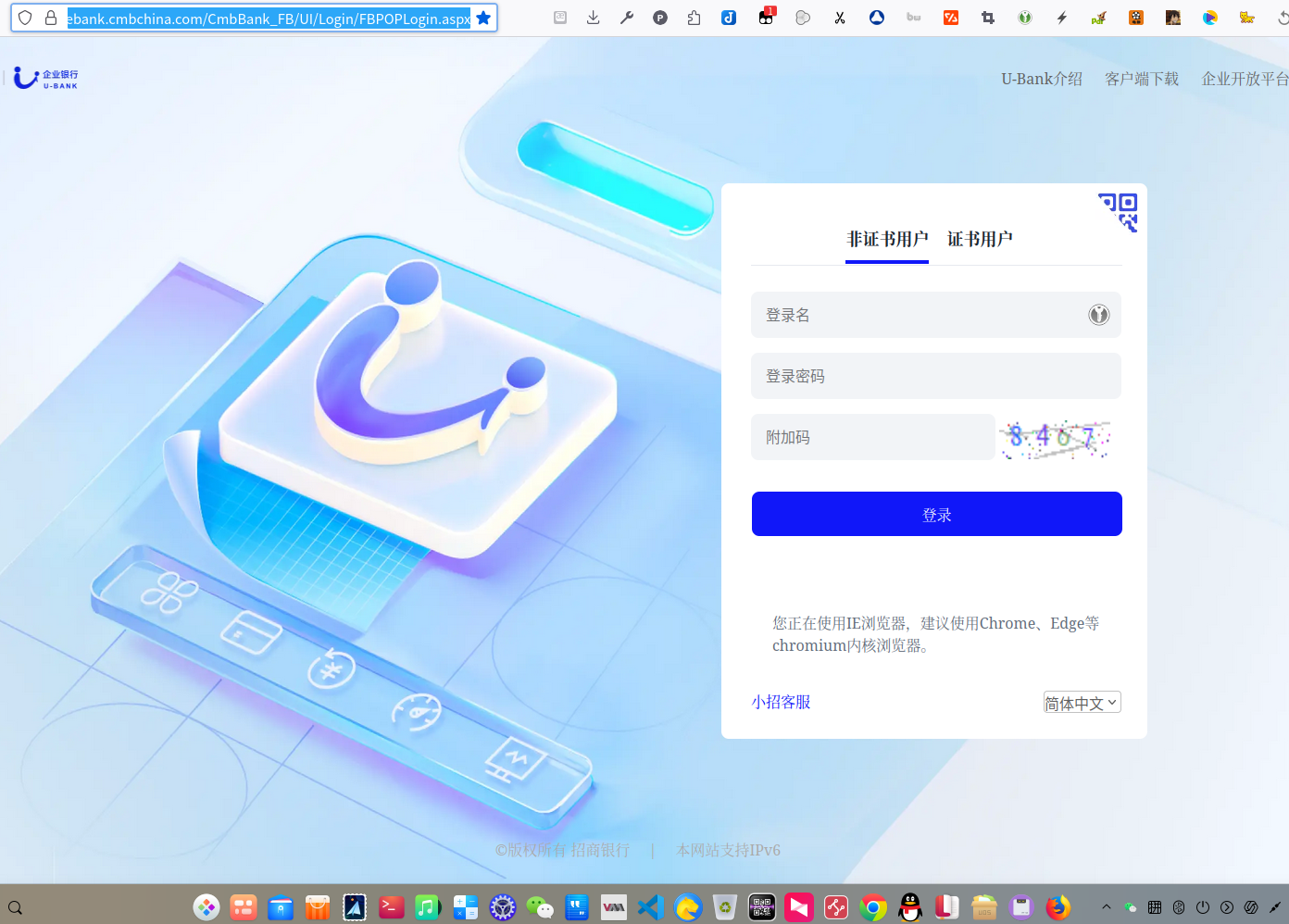The height and width of the screenshot is (924, 1289).
Task: Click the extension icon with red badge 1
Action: (766, 16)
